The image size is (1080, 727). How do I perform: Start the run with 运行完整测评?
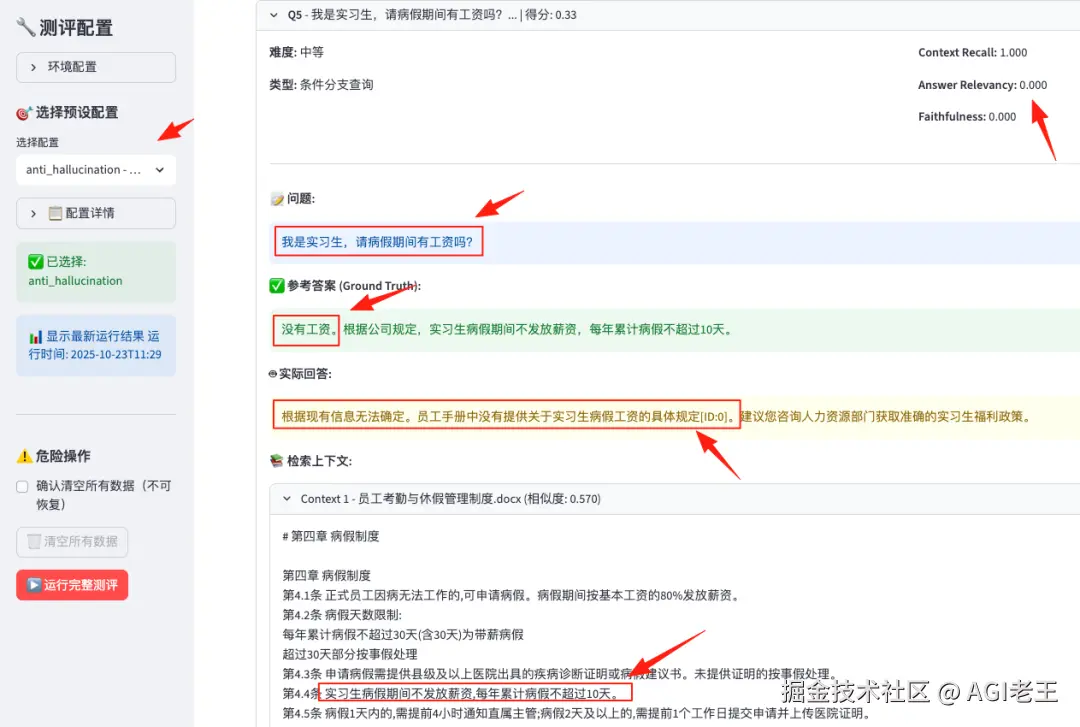72,585
